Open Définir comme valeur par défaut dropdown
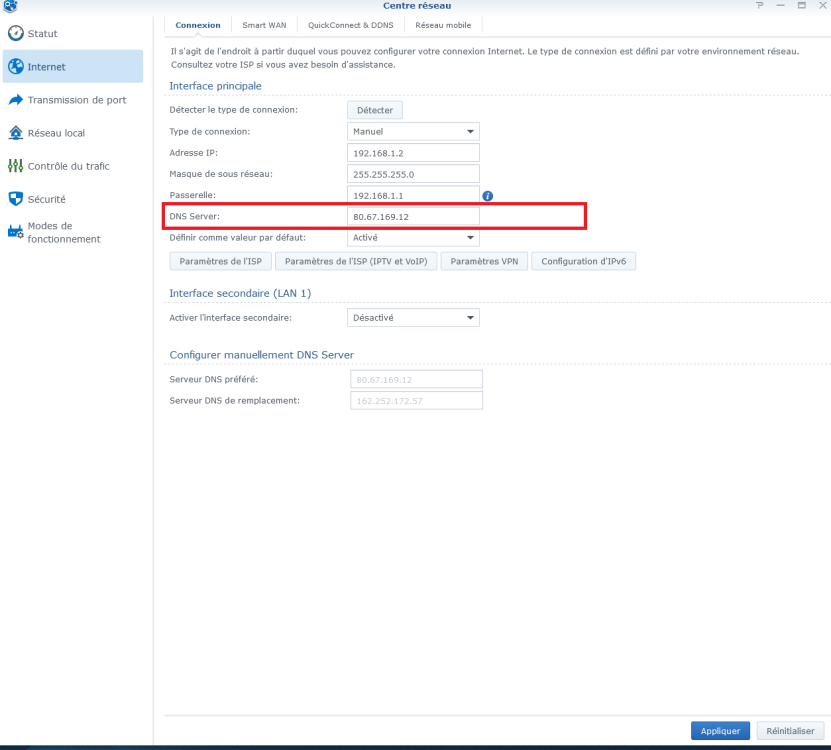 pos(414,238)
